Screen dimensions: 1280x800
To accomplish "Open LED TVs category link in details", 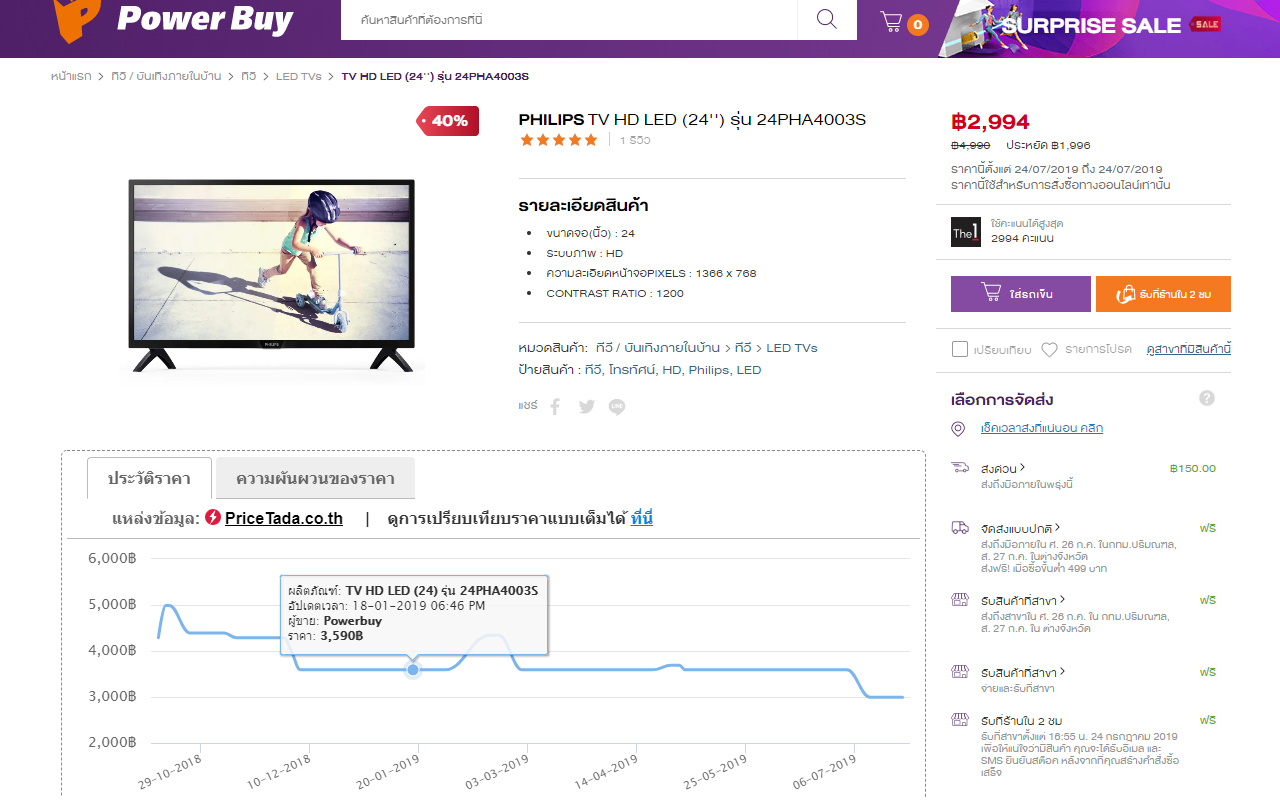I will (792, 348).
